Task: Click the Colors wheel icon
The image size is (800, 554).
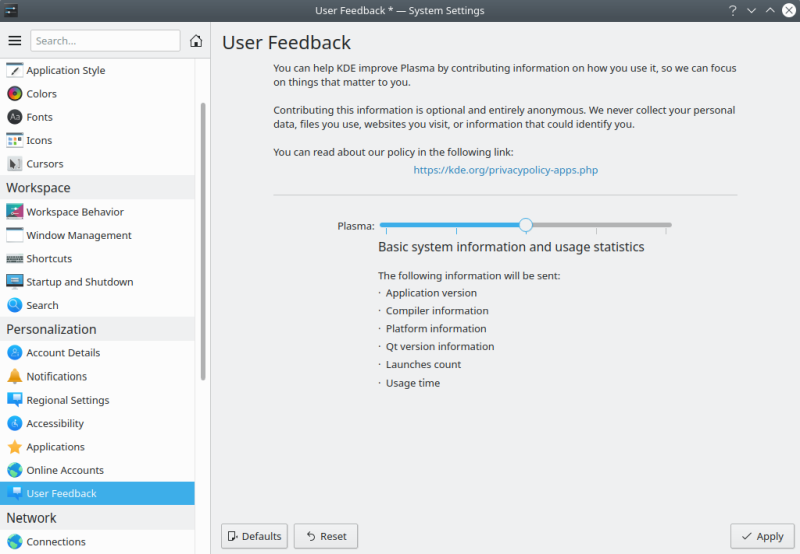Action: click(x=14, y=93)
